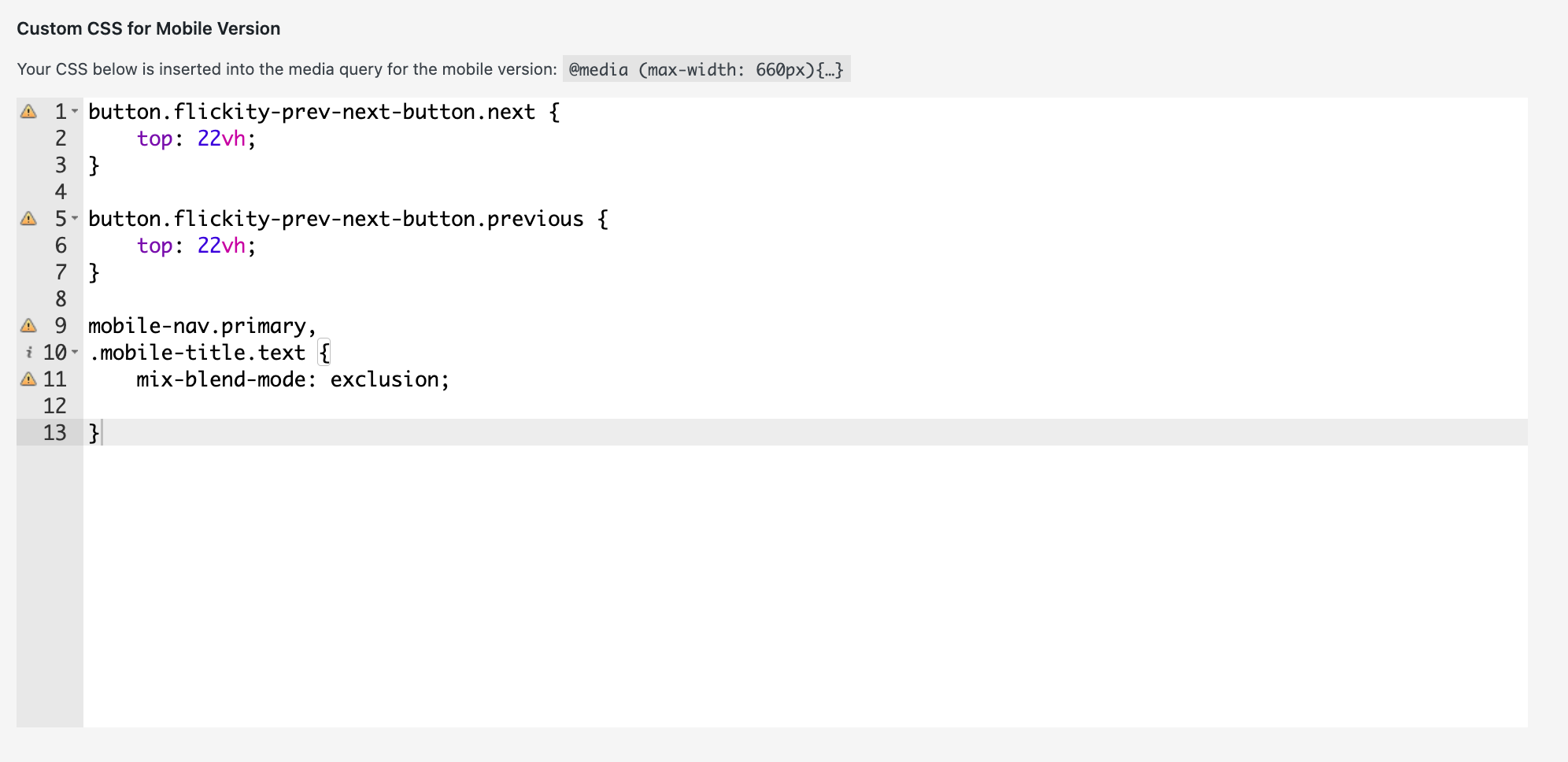Select the button.flickity-prev-next-button.next selector text
Image resolution: width=1568 pixels, height=762 pixels.
coord(312,111)
